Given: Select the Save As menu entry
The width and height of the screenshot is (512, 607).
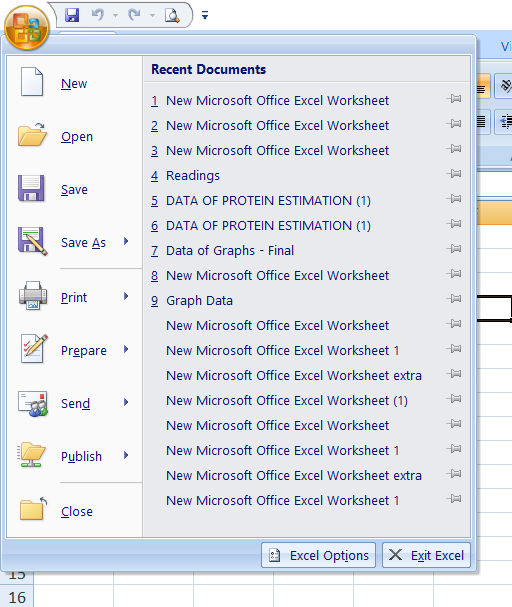Looking at the screenshot, I should [x=83, y=243].
